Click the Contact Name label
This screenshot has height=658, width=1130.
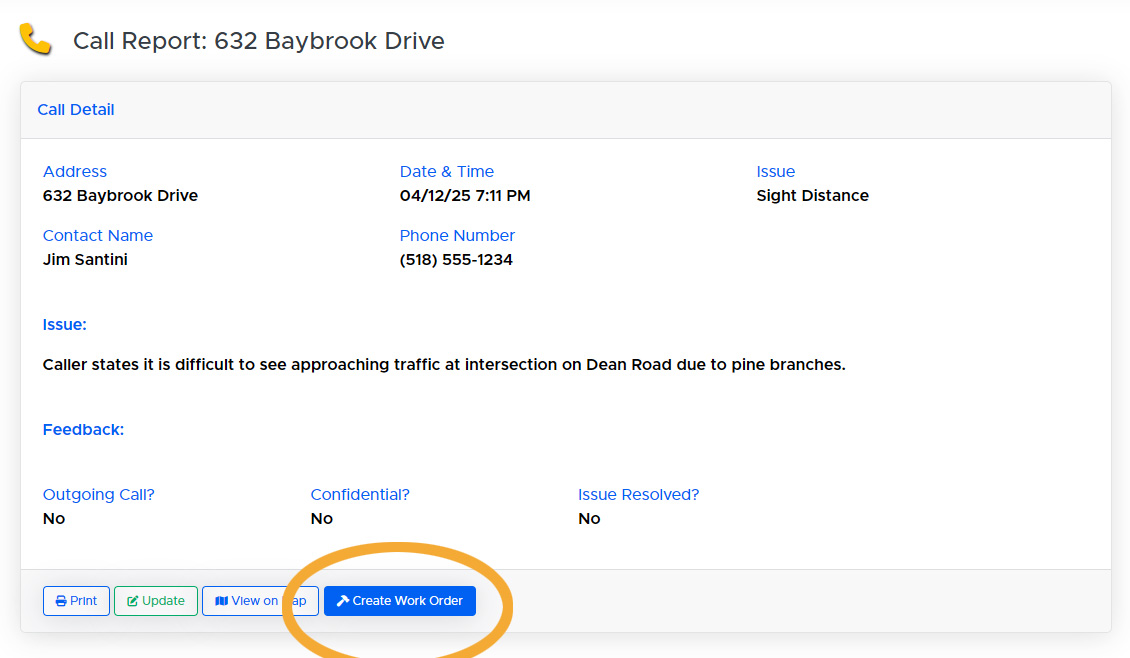point(98,236)
